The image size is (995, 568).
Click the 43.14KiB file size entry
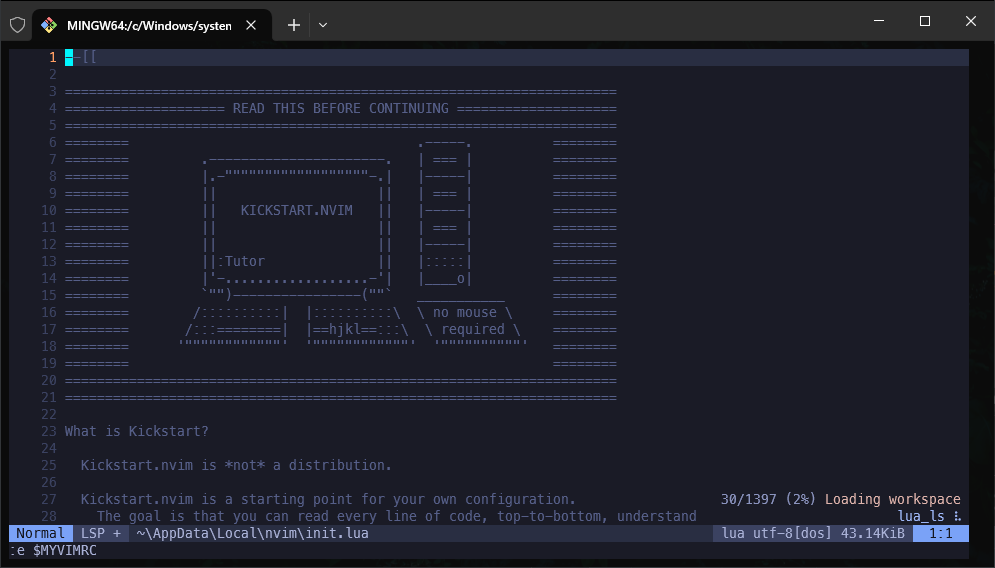pos(873,533)
